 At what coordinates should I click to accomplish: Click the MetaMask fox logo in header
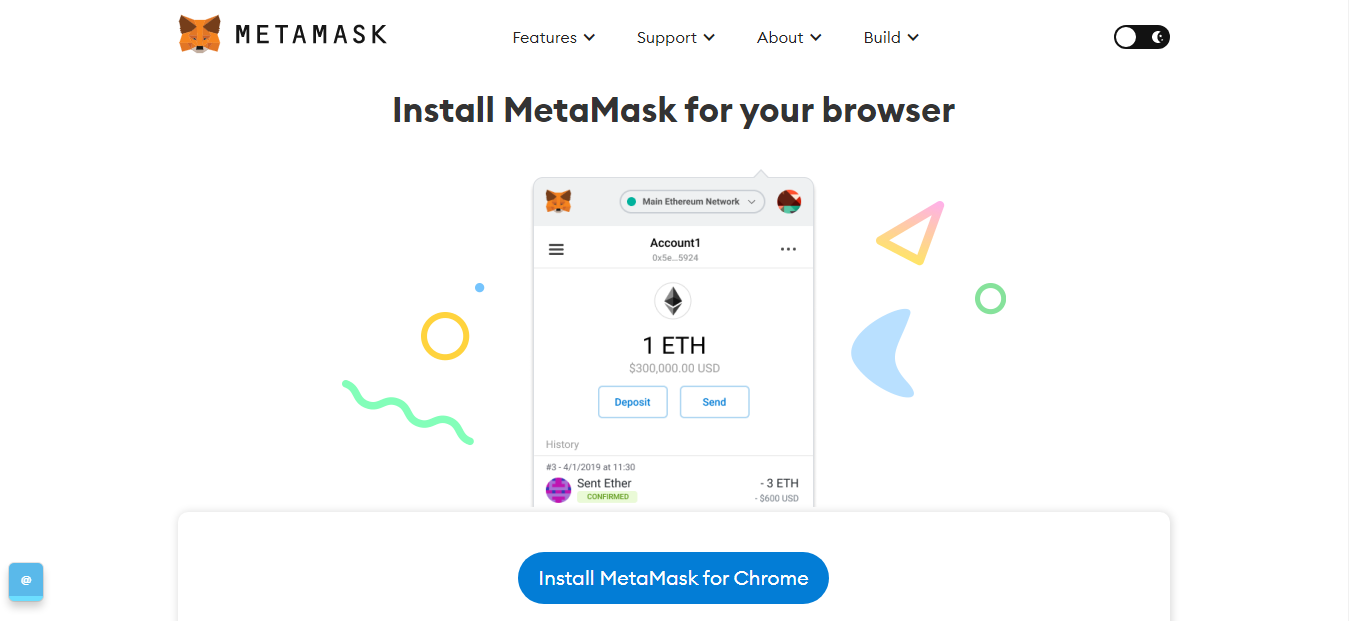coord(200,35)
